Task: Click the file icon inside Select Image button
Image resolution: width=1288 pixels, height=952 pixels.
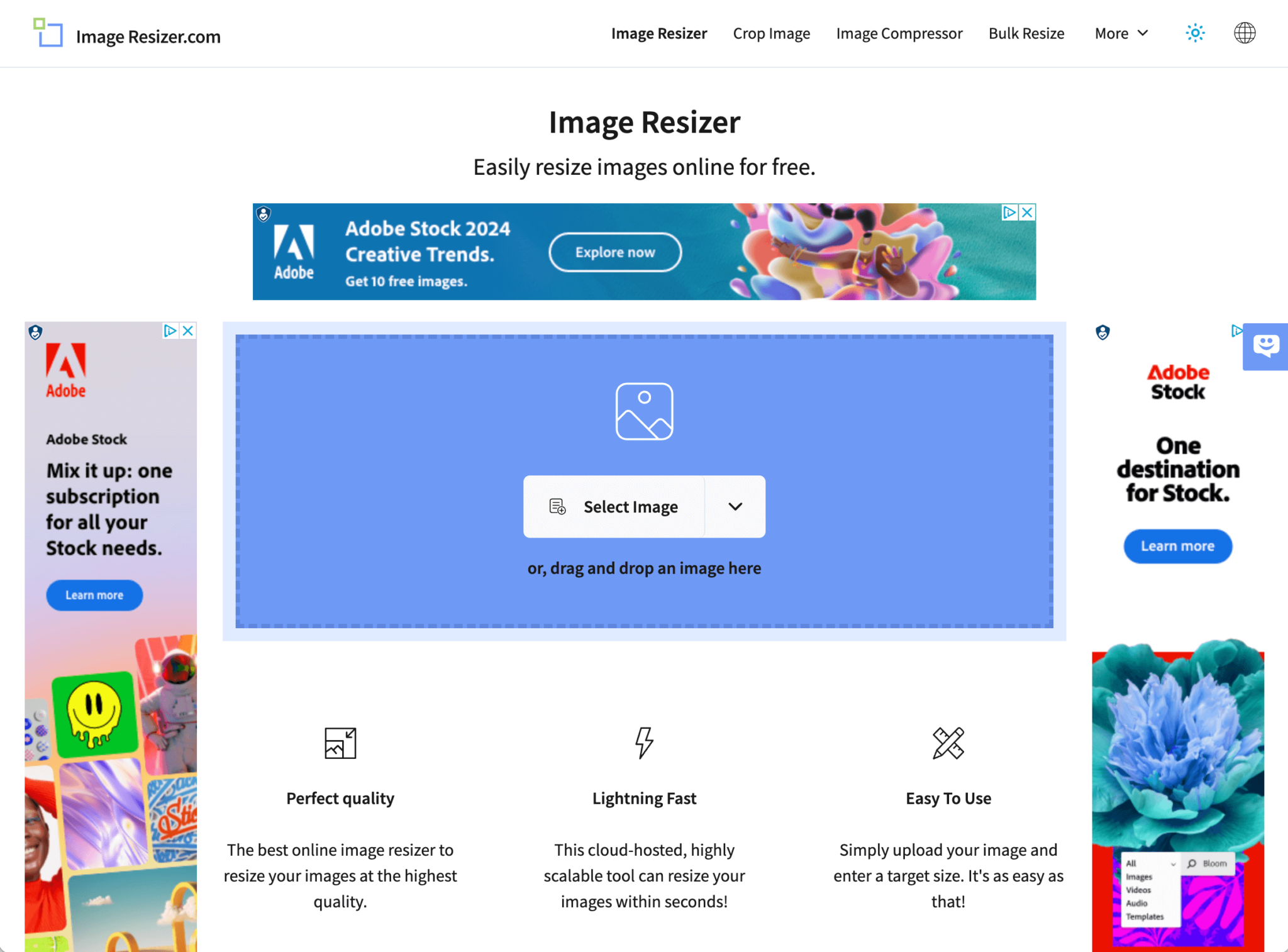Action: [x=557, y=506]
